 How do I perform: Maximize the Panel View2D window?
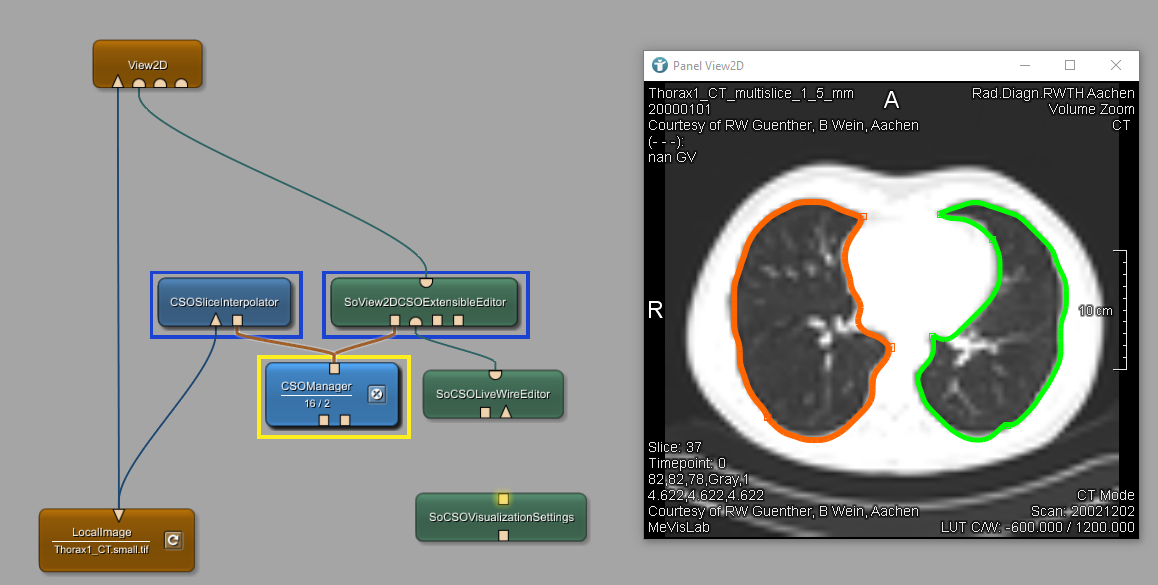pyautogui.click(x=1070, y=65)
